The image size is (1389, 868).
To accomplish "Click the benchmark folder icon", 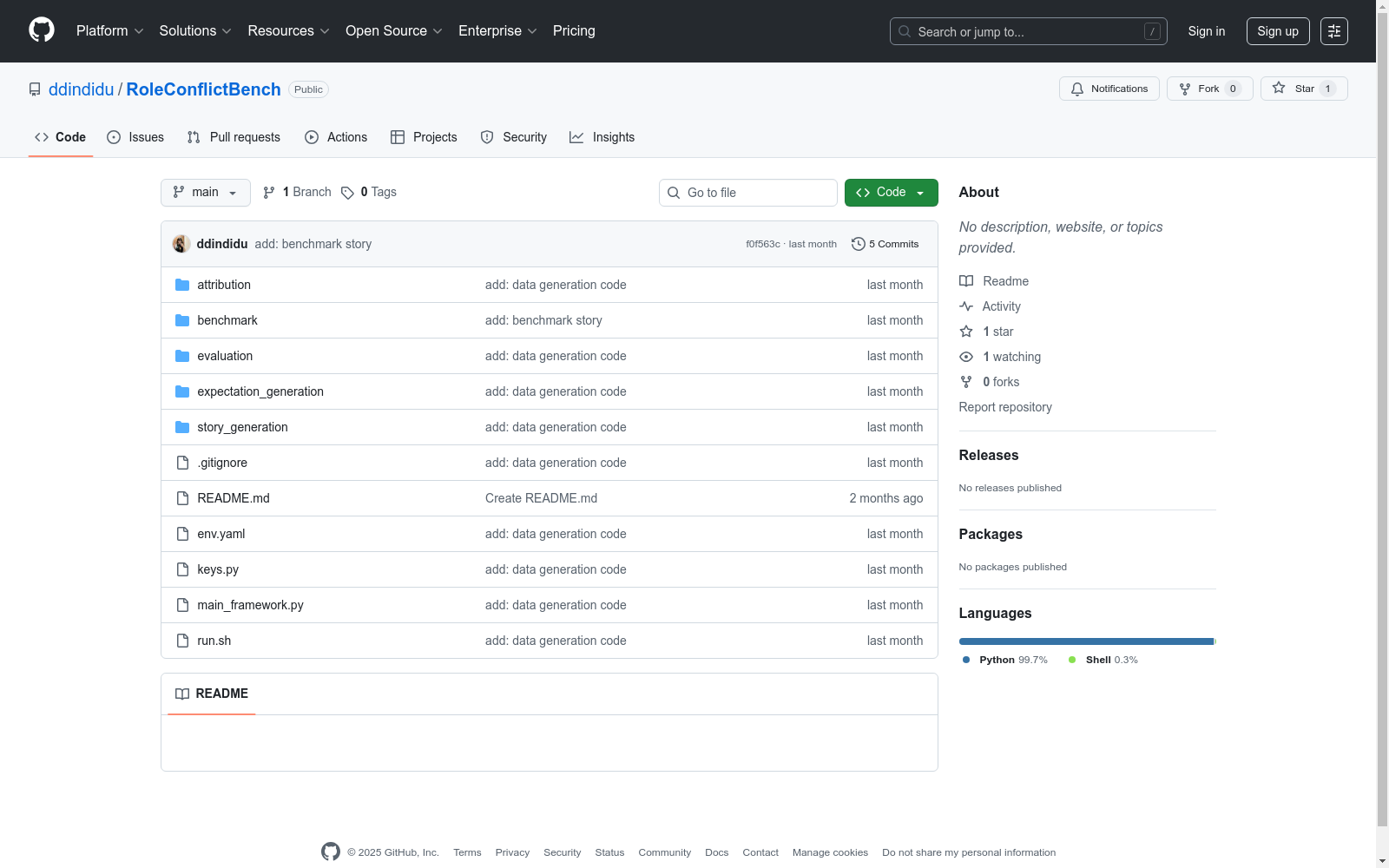I will (x=182, y=320).
